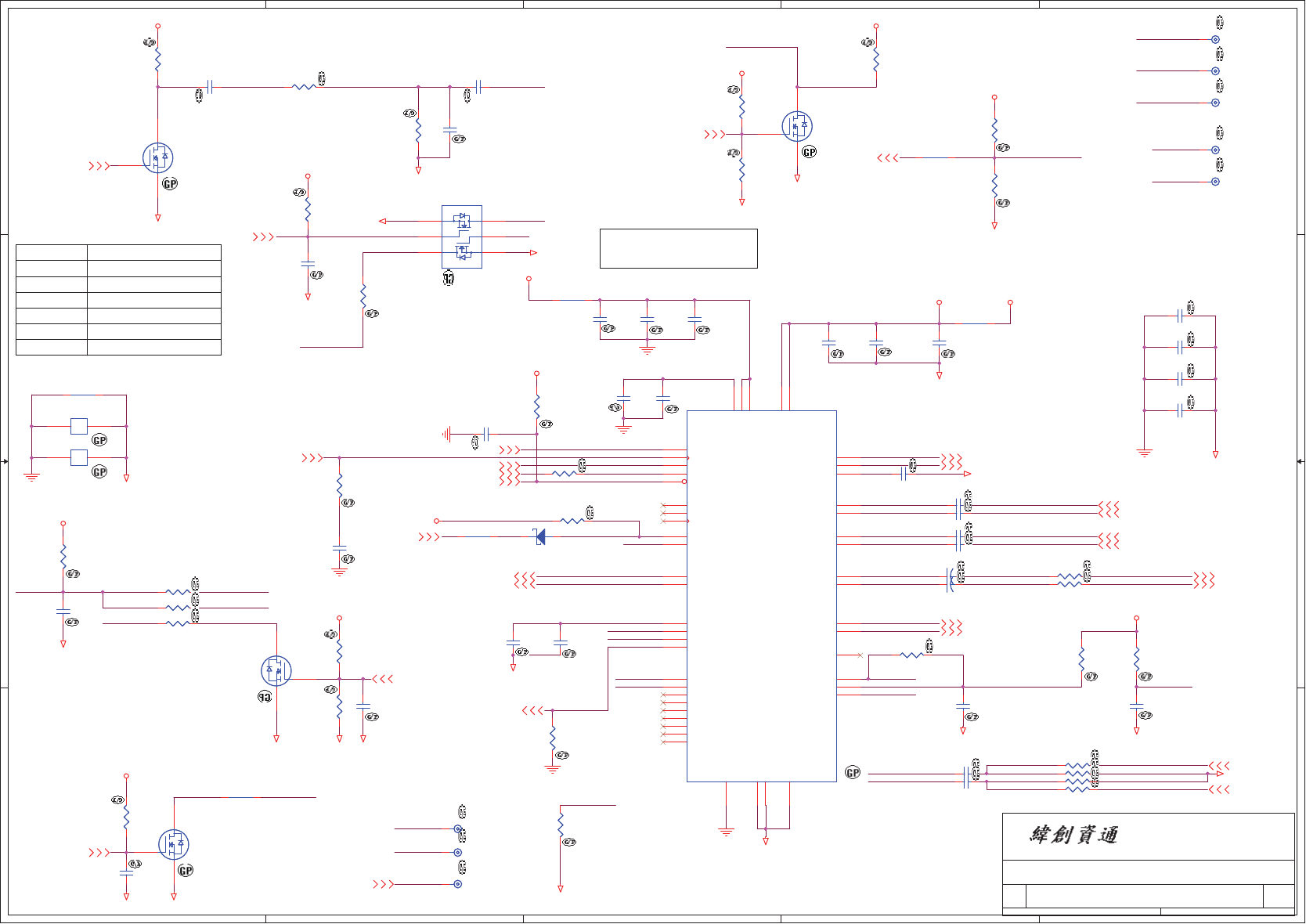Screen dimensions: 1306x924
Task: Select the dual MOSFET package box symbol
Action: tap(462, 236)
